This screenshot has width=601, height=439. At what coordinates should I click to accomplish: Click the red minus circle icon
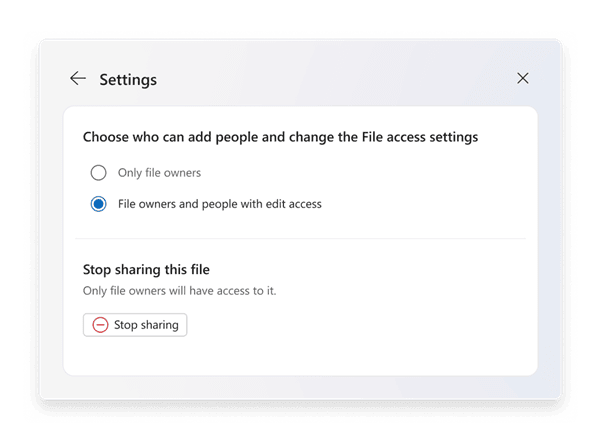click(x=100, y=325)
